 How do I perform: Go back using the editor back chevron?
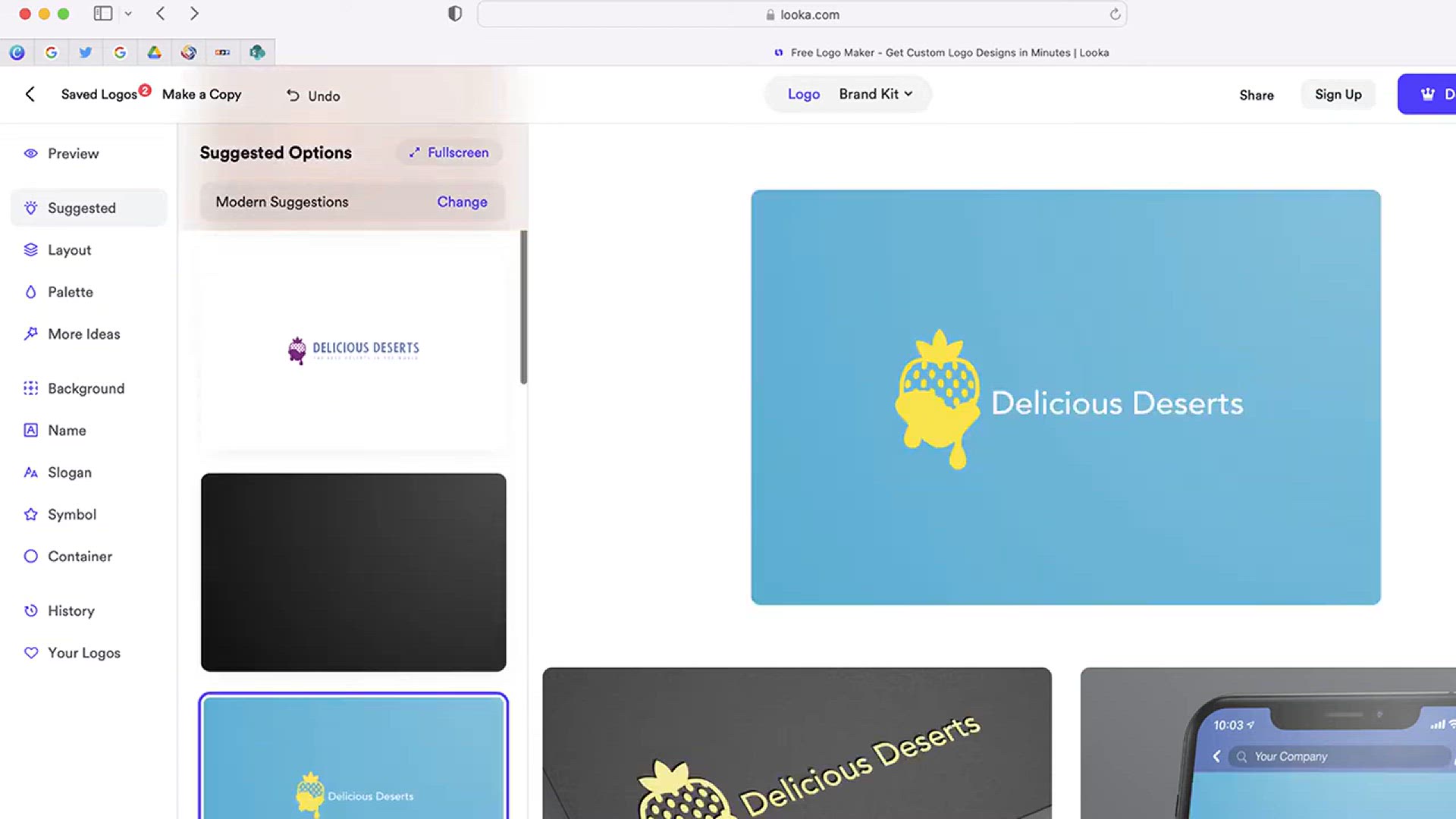30,94
